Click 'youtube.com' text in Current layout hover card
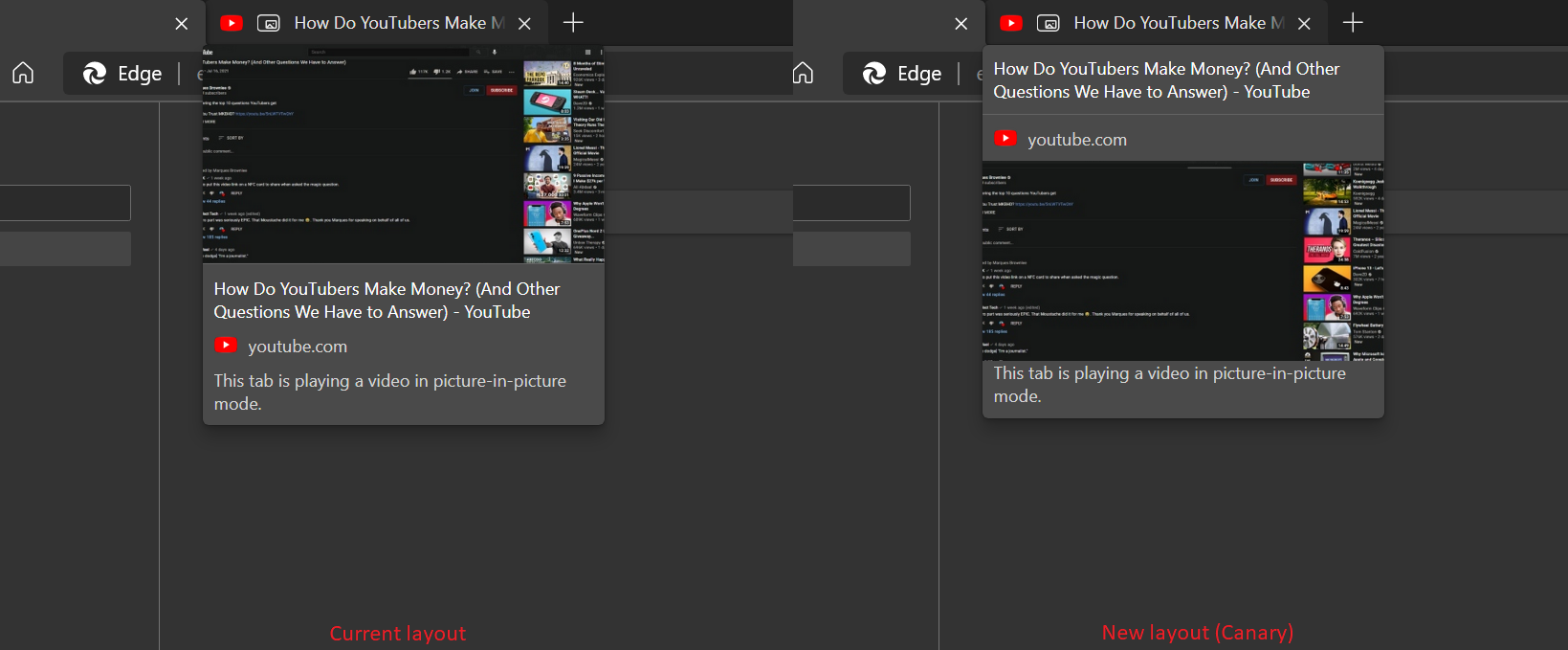This screenshot has height=650, width=1568. coord(298,347)
